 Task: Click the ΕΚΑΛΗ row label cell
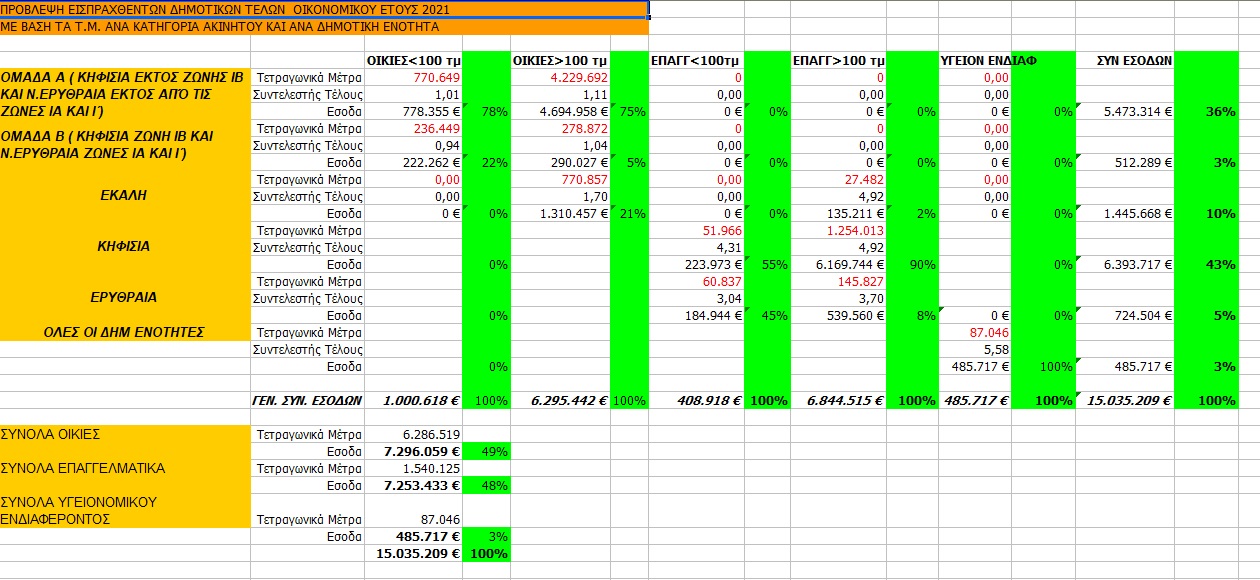[124, 196]
